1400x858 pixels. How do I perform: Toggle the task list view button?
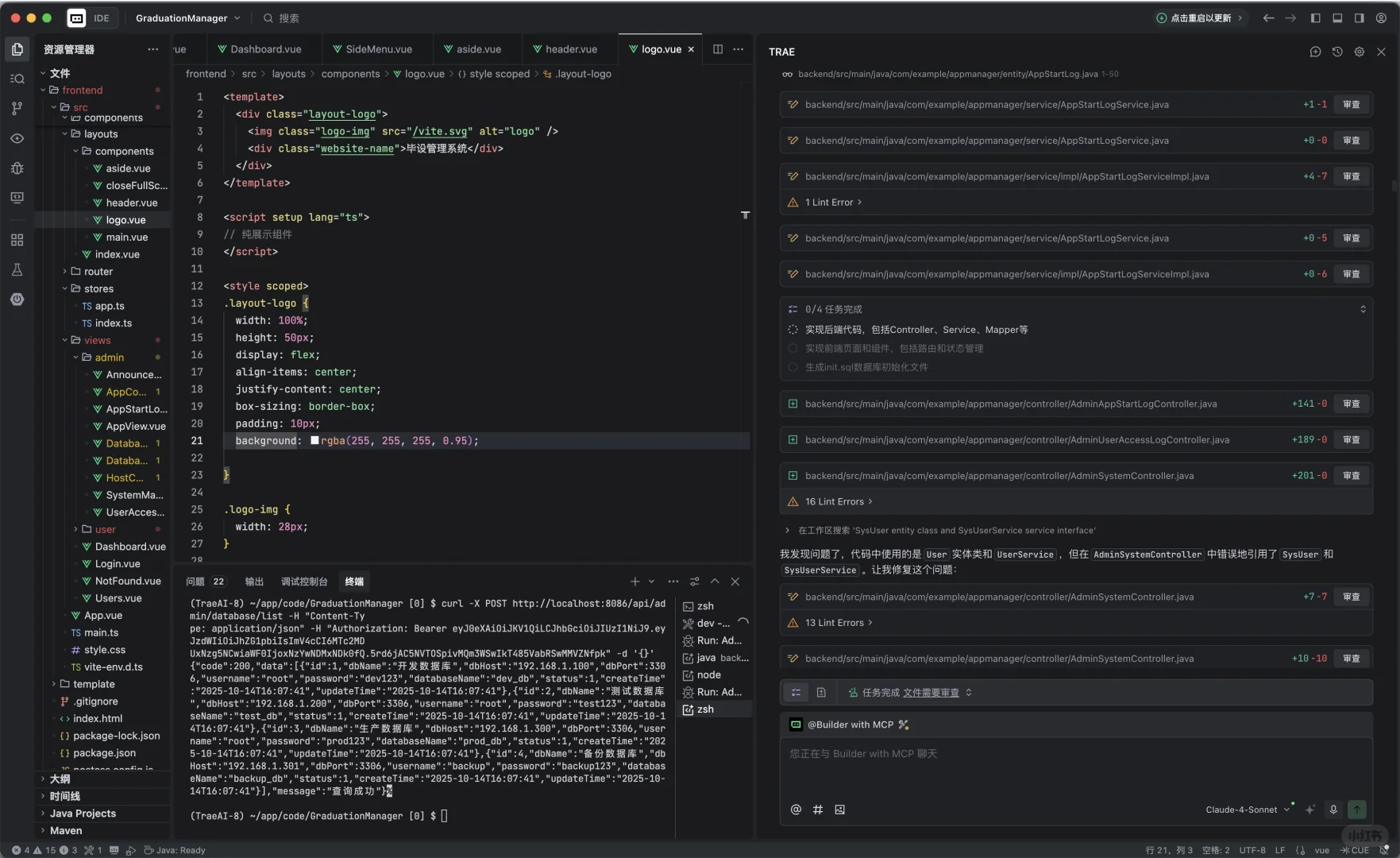tap(796, 693)
